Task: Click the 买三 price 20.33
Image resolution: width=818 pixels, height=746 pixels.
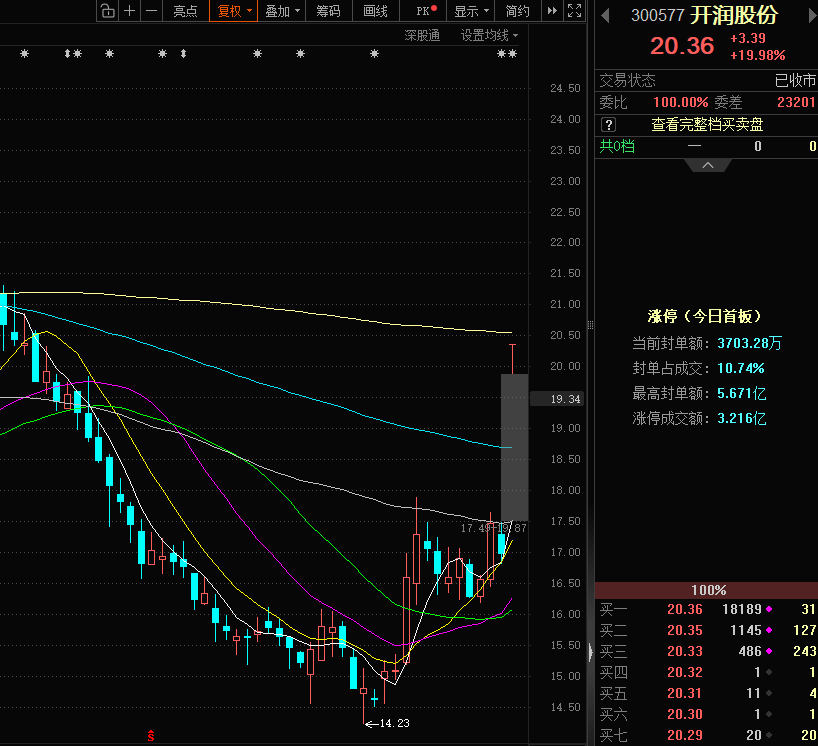Action: click(x=684, y=651)
